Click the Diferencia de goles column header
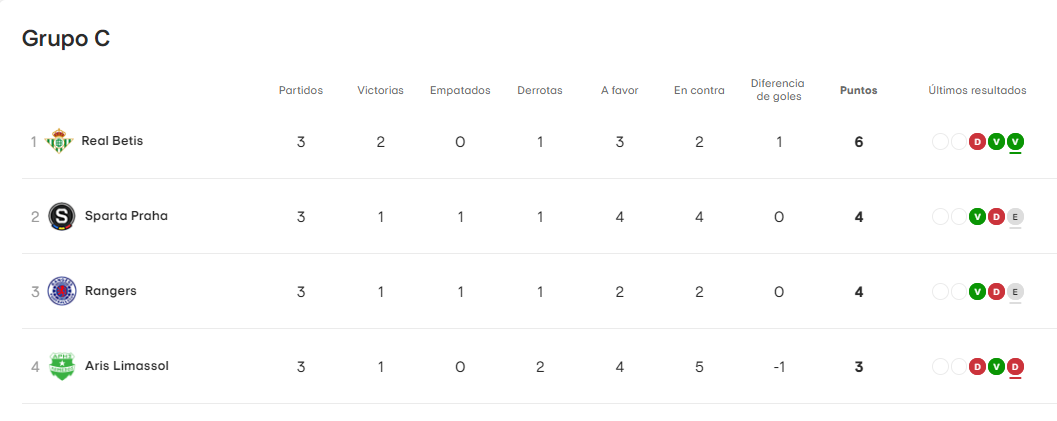The image size is (1057, 421). click(x=778, y=90)
